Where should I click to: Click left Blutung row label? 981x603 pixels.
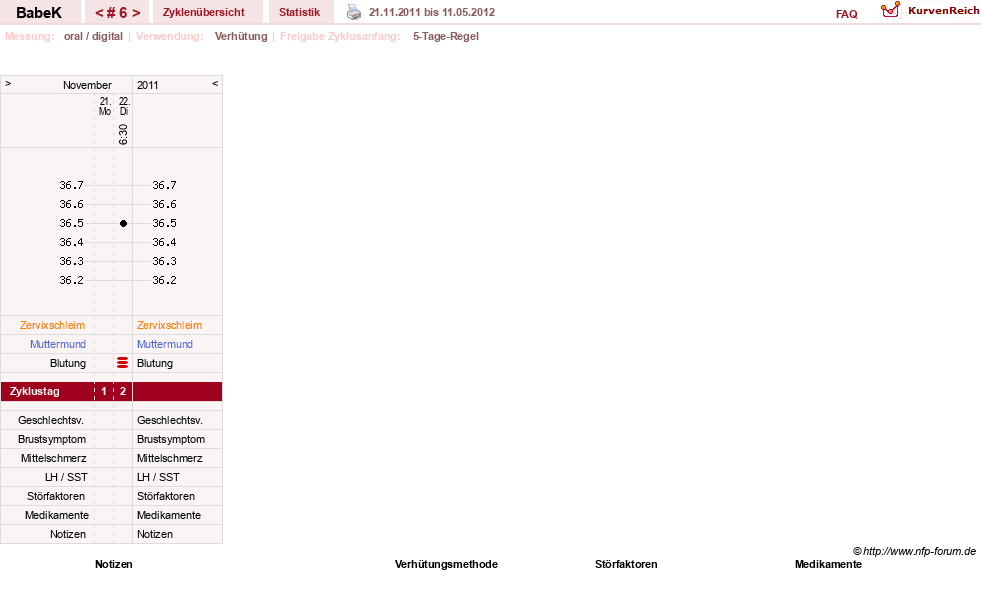(68, 363)
